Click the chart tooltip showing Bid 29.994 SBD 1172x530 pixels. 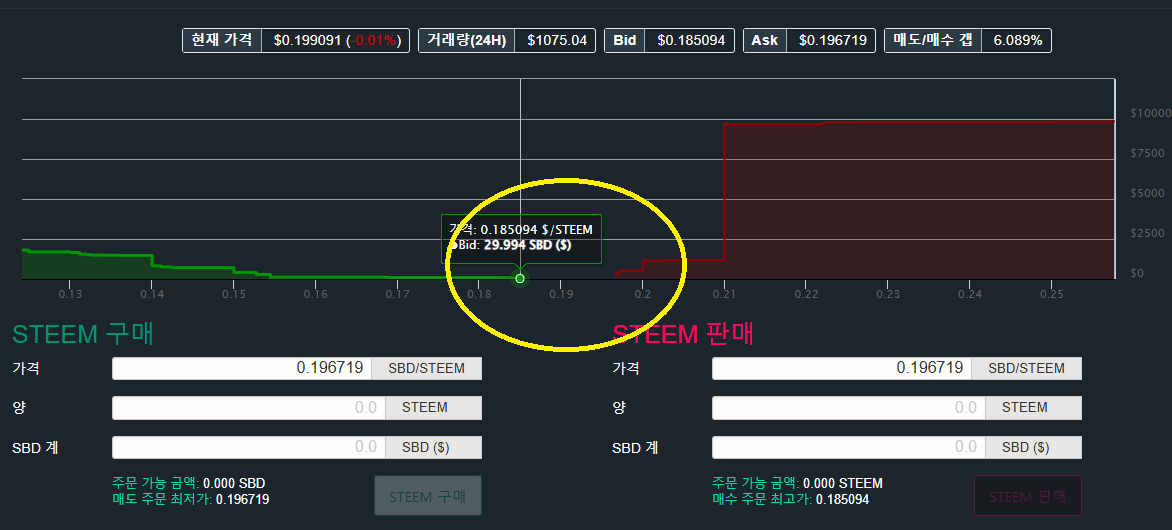pyautogui.click(x=521, y=238)
